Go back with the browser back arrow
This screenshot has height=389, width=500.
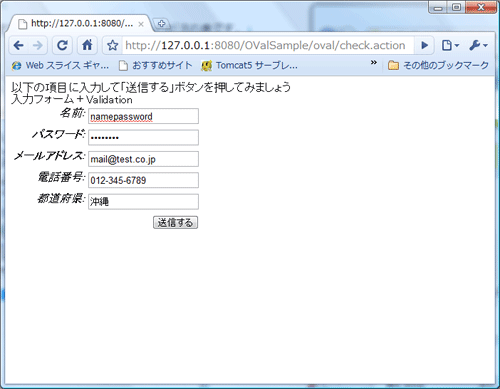[19, 45]
